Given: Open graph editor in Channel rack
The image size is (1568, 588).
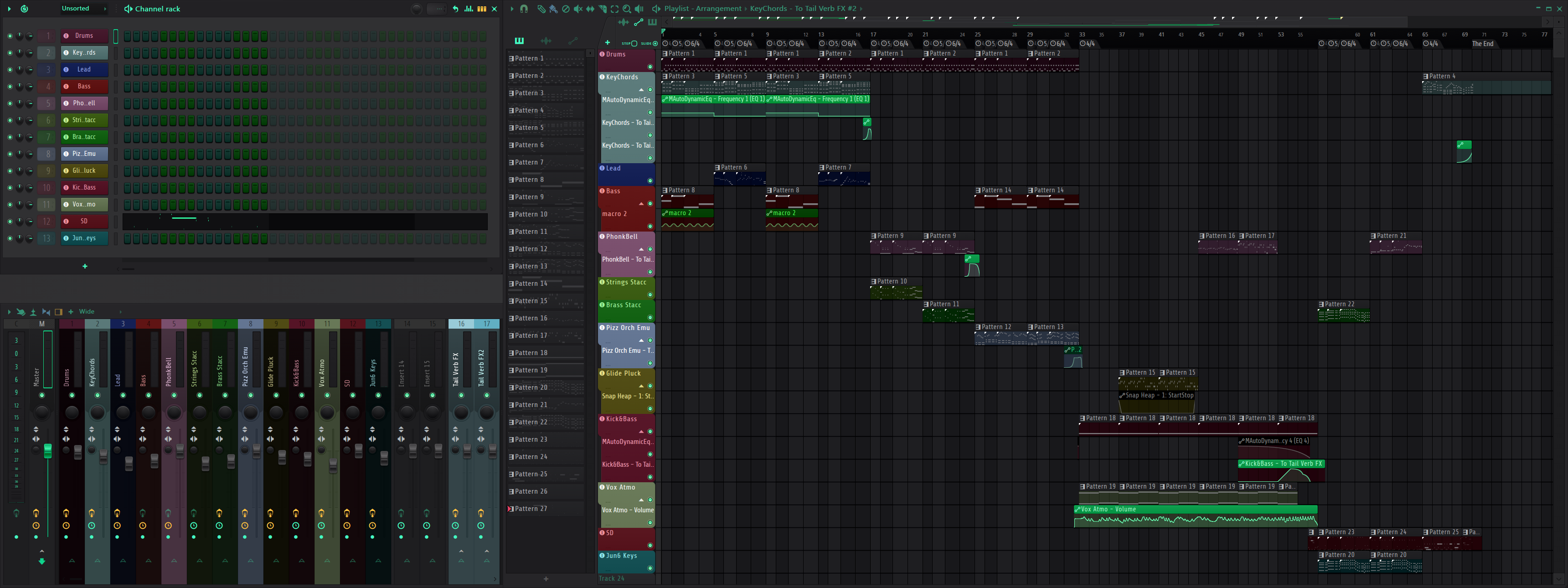Looking at the screenshot, I should tap(469, 9).
